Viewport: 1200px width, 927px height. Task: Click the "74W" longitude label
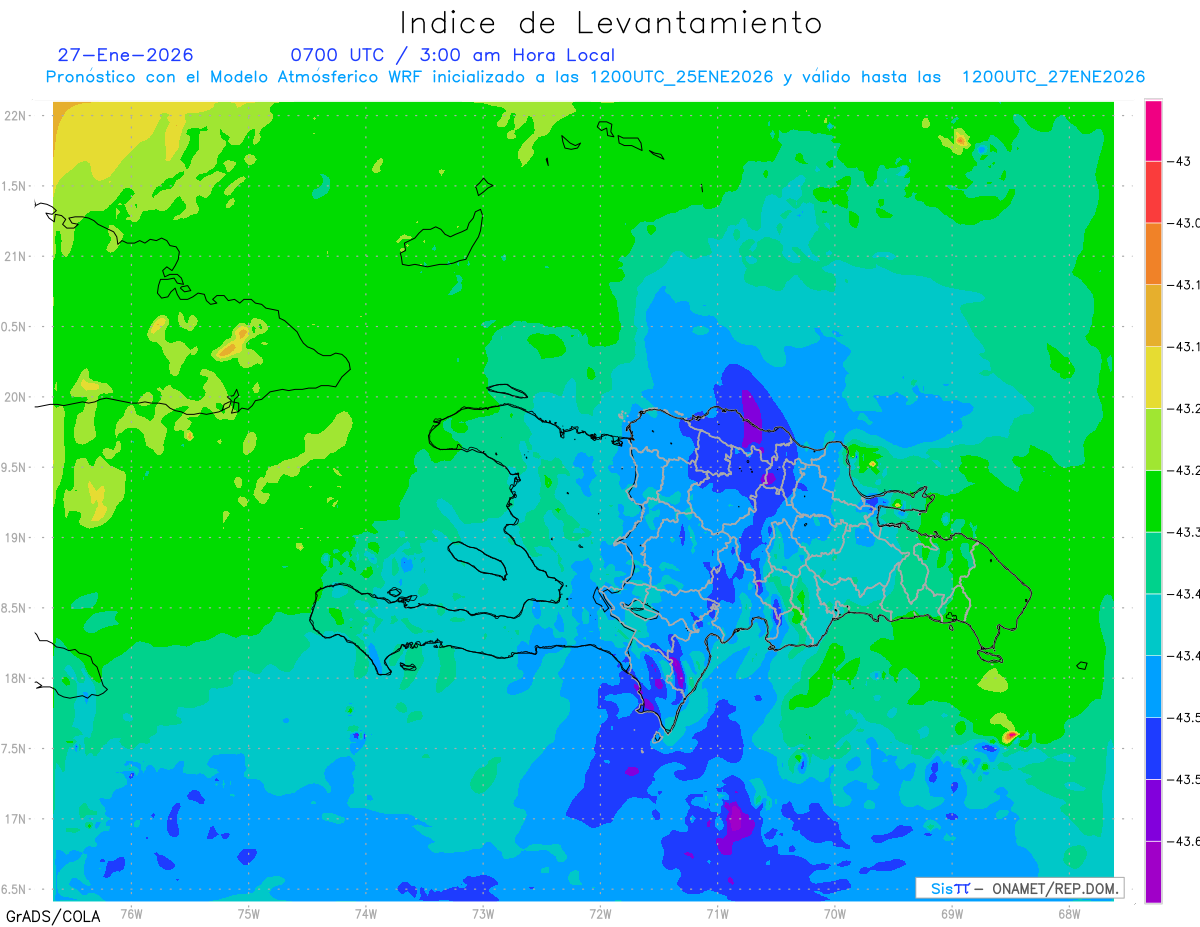[x=366, y=912]
